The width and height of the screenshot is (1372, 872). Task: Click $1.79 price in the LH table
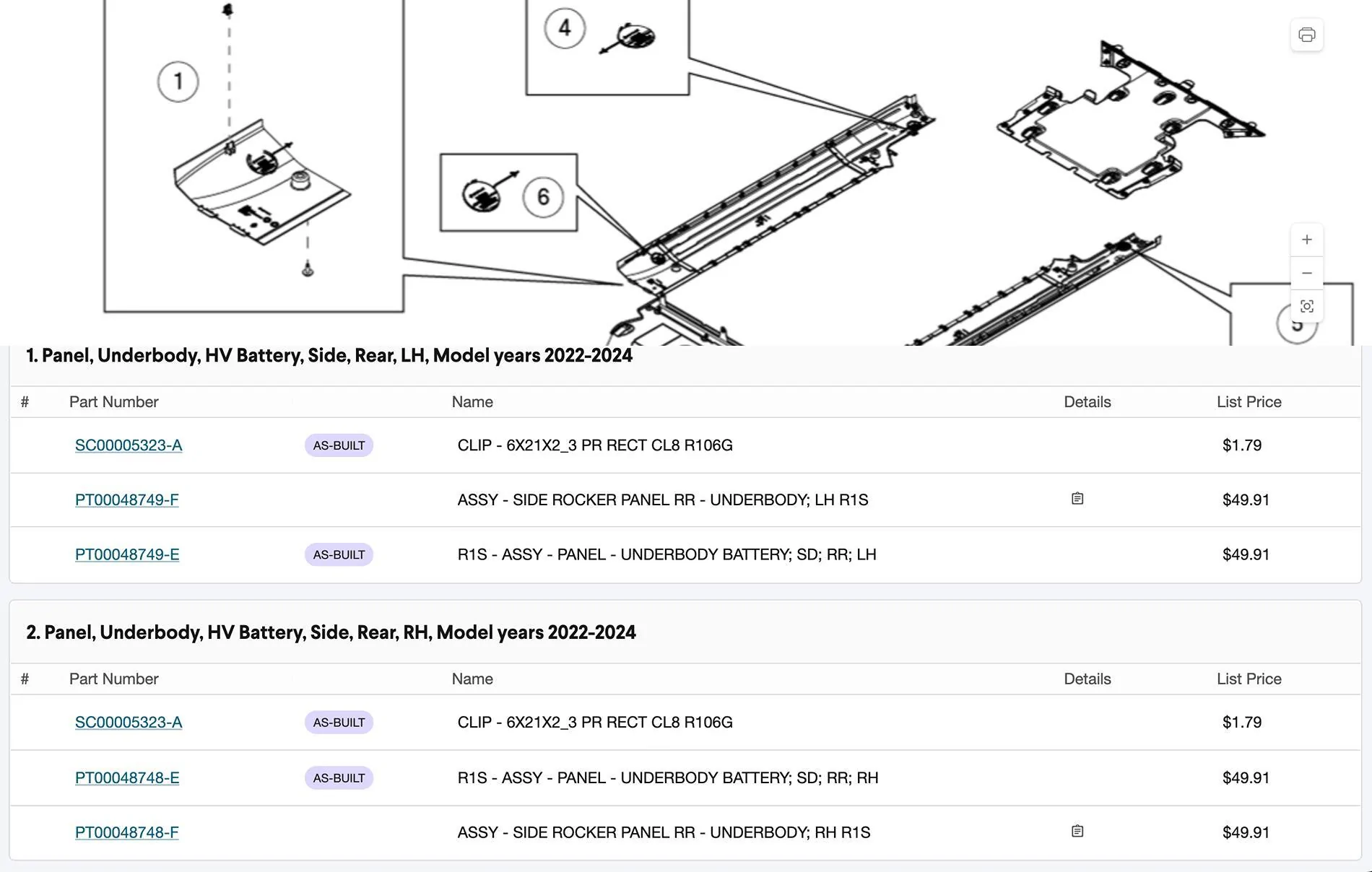1242,445
